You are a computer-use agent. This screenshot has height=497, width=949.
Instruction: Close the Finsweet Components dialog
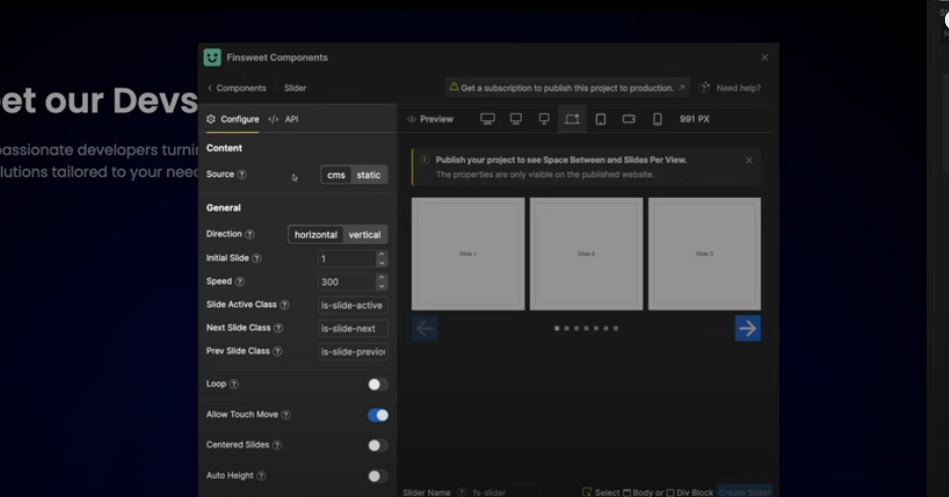pos(764,58)
